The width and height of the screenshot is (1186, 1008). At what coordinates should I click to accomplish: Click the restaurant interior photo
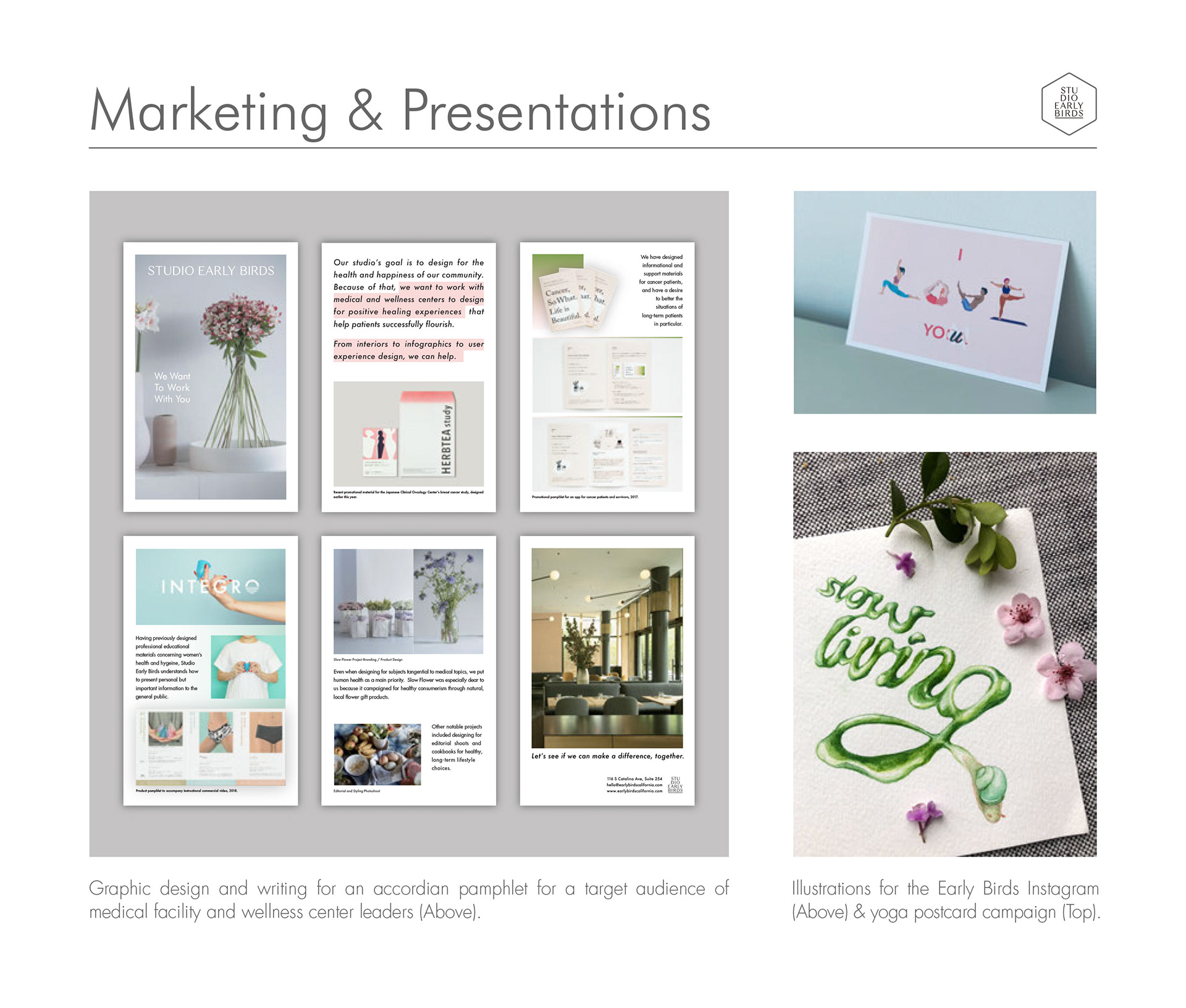(607, 648)
